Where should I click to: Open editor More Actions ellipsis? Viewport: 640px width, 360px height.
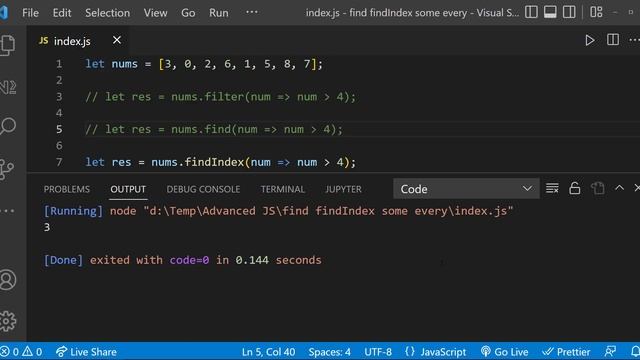tap(634, 40)
